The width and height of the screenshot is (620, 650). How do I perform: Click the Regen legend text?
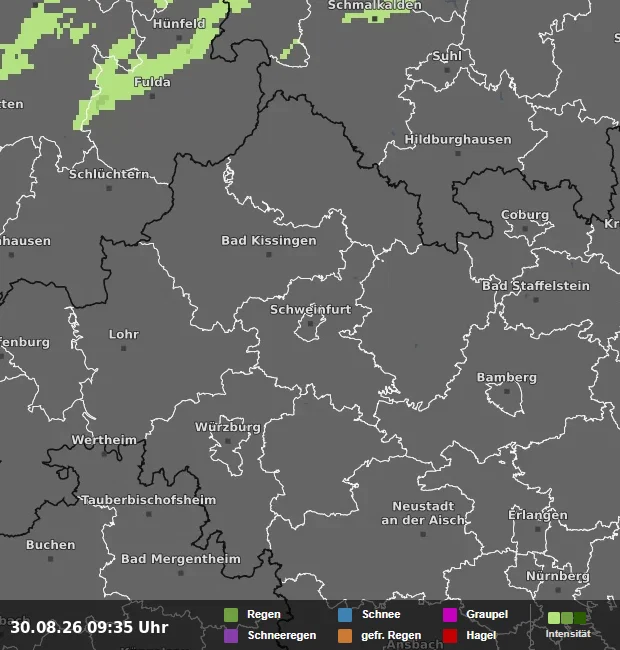(264, 614)
